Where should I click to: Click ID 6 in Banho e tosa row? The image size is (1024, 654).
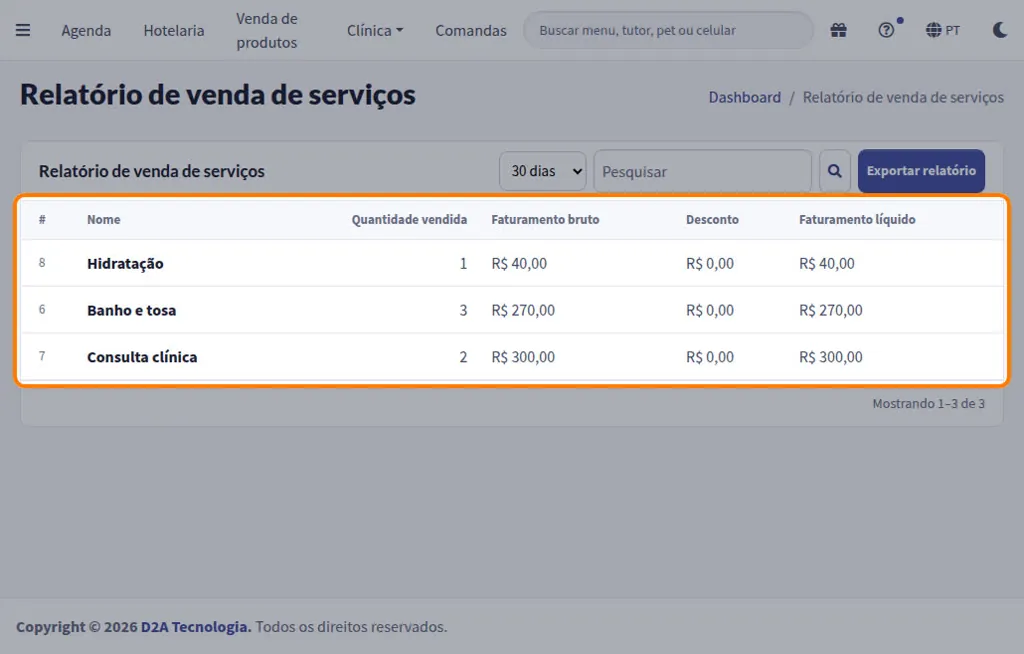tap(42, 310)
